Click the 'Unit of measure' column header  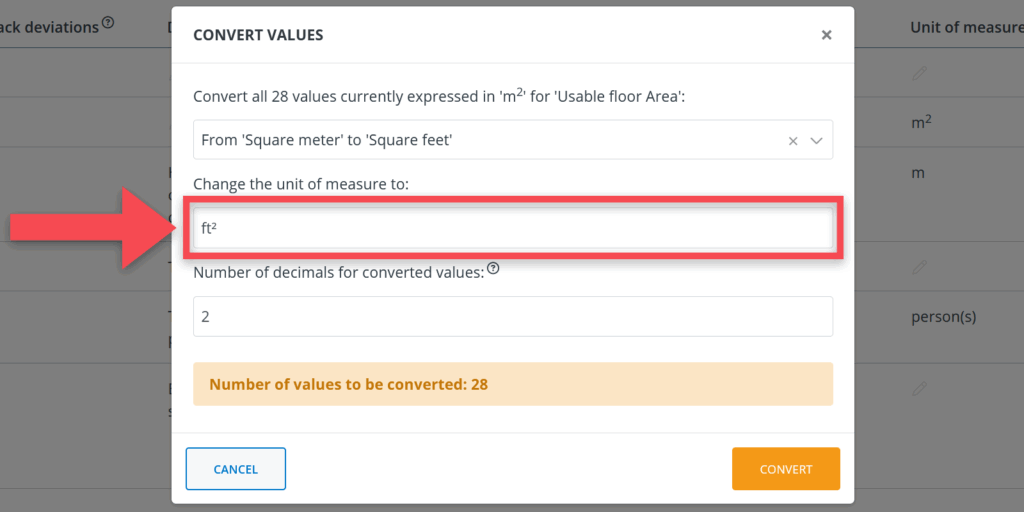click(965, 27)
